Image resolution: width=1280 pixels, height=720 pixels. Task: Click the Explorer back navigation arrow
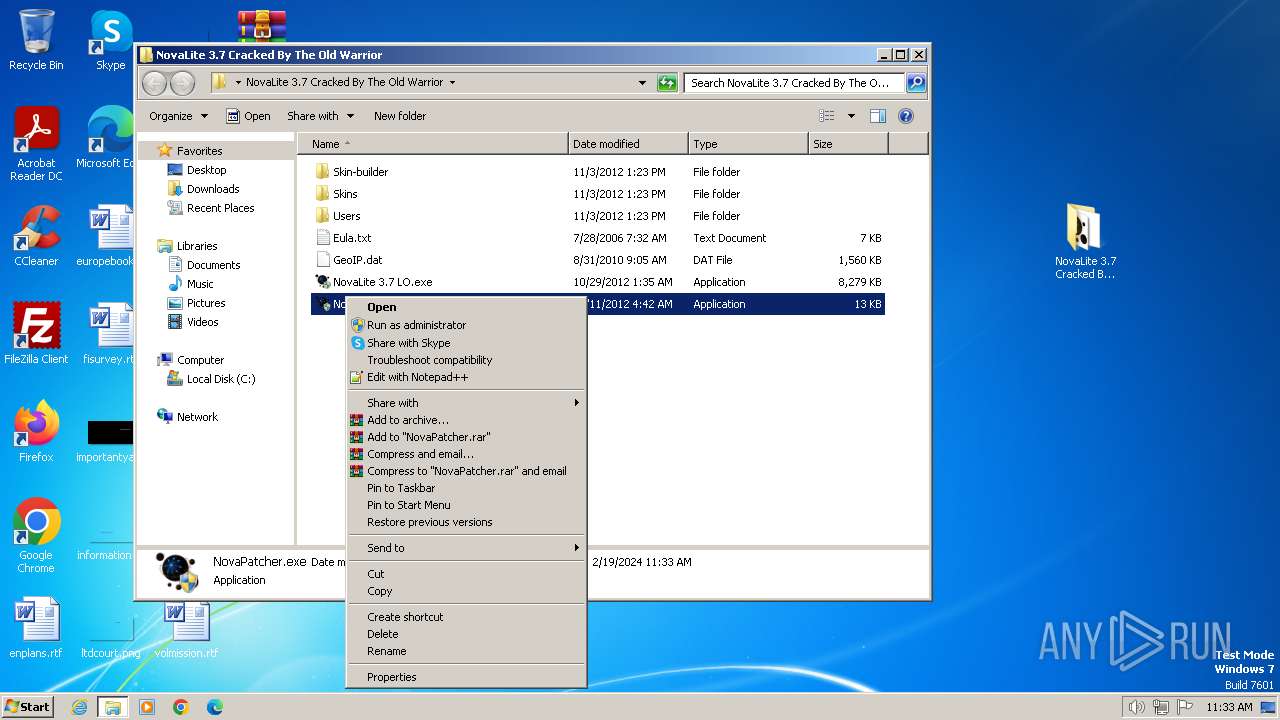[154, 83]
